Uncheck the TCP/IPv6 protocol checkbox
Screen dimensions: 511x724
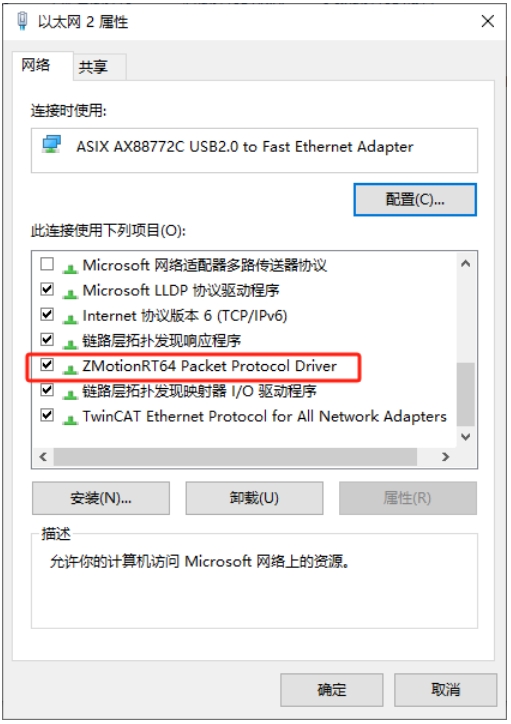pos(47,314)
